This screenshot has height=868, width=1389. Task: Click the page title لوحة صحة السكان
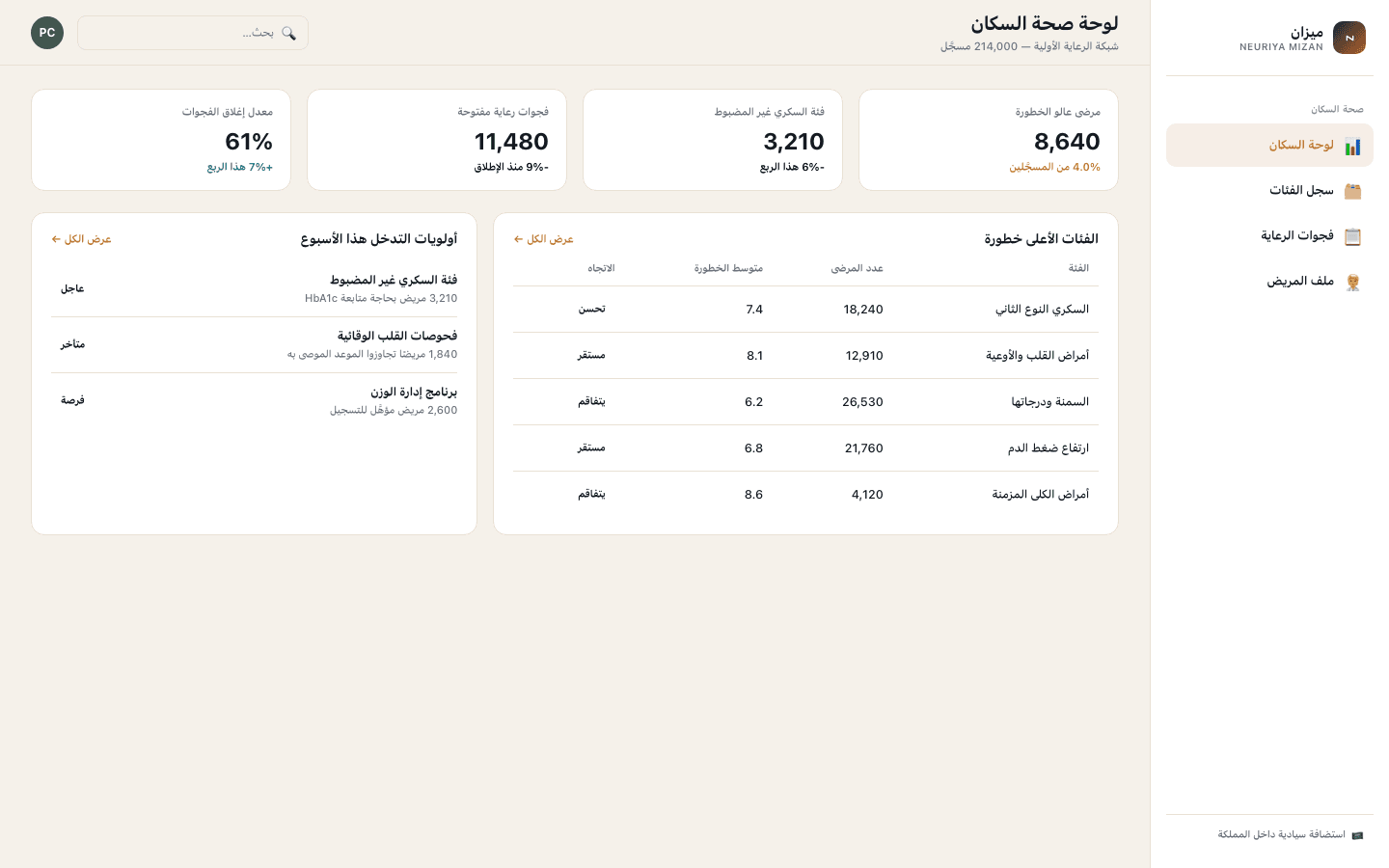(1044, 23)
